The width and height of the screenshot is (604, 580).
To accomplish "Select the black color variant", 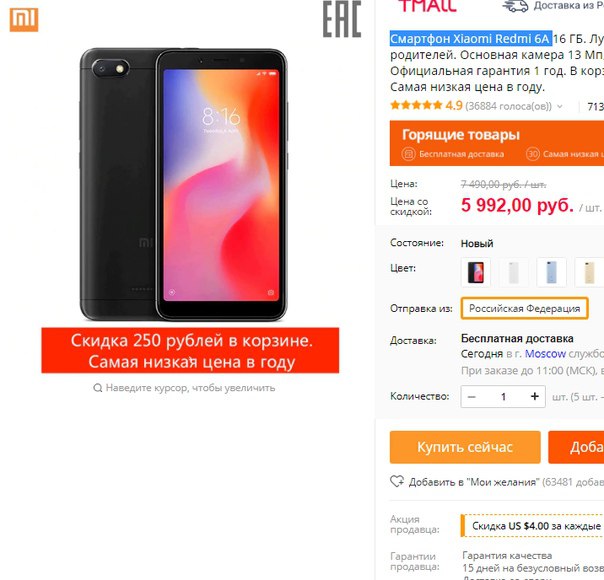I will pos(476,272).
